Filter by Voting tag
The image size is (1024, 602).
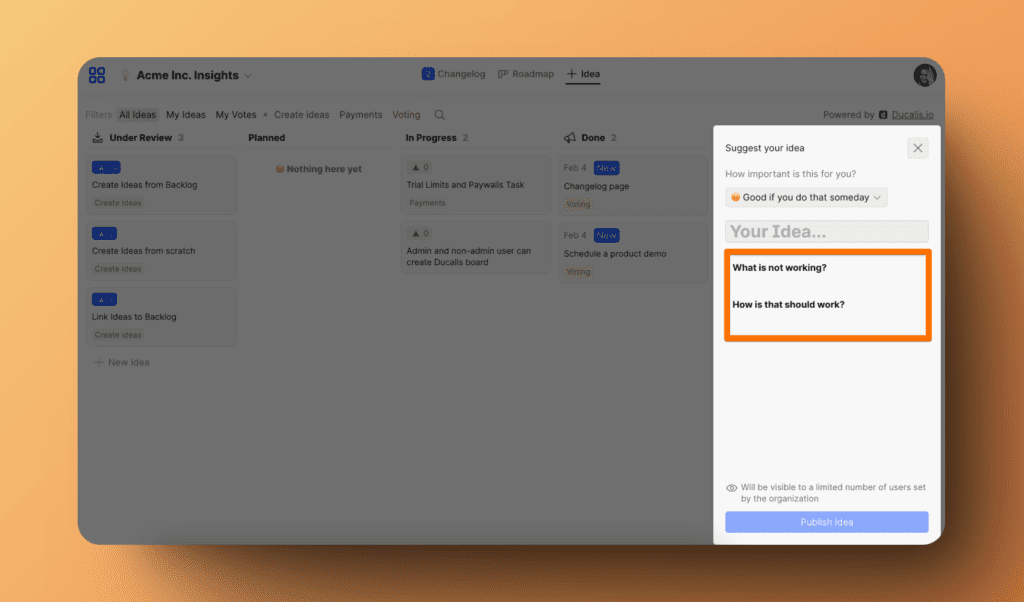[406, 115]
